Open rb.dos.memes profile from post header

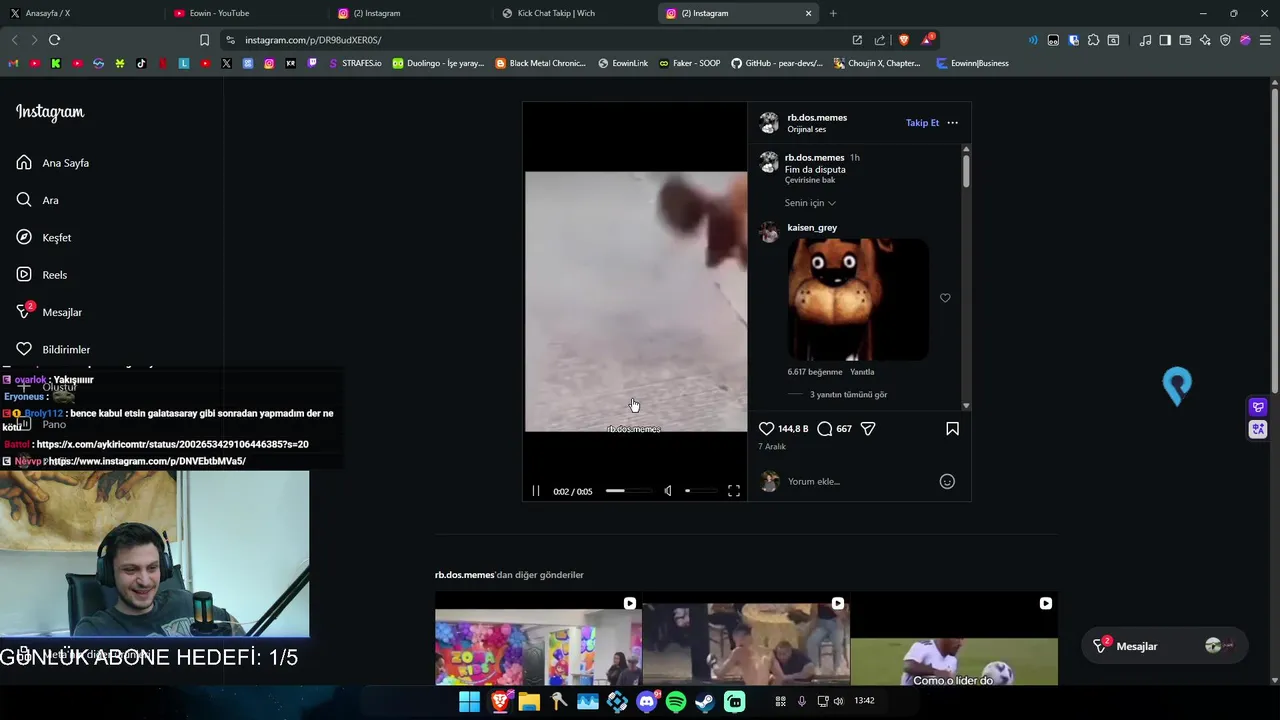(x=817, y=117)
